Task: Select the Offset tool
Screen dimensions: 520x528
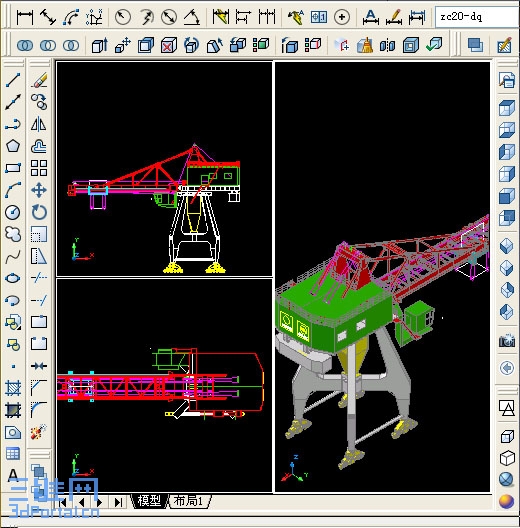Action: pos(39,146)
